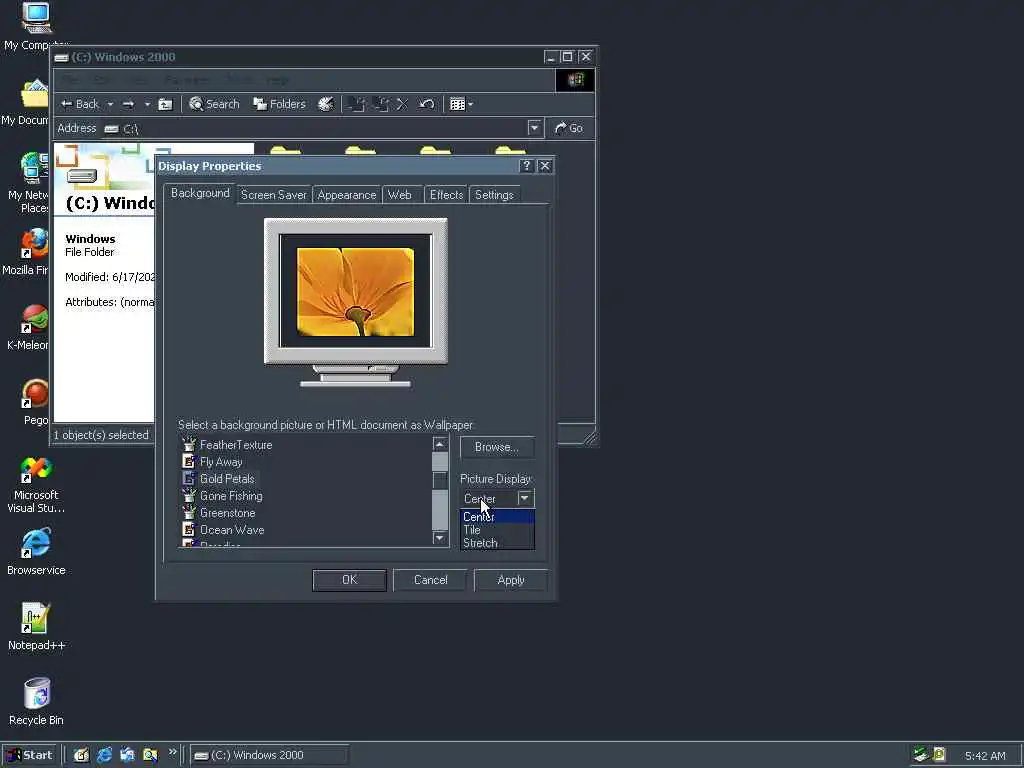Viewport: 1024px width, 768px height.
Task: Click Apply in Display Properties
Action: point(511,580)
